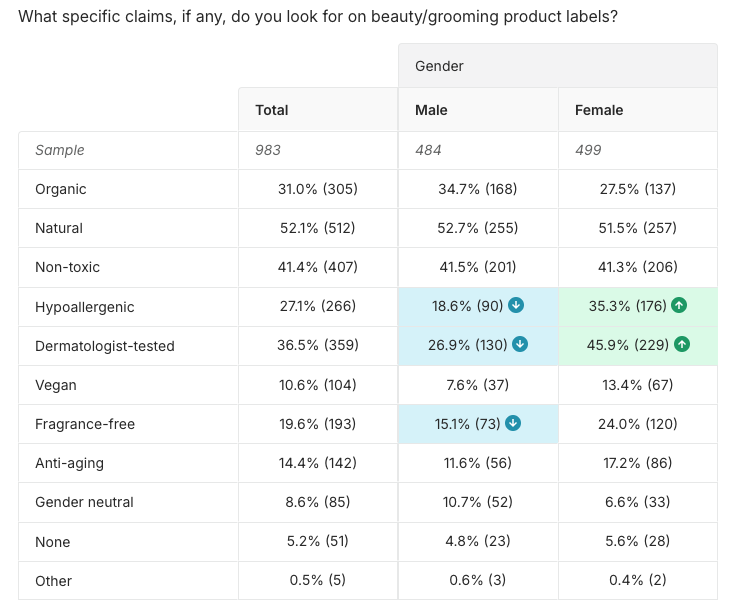Click down arrow in Male Dermatologist-tested cell
This screenshot has width=731, height=612.
[520, 345]
